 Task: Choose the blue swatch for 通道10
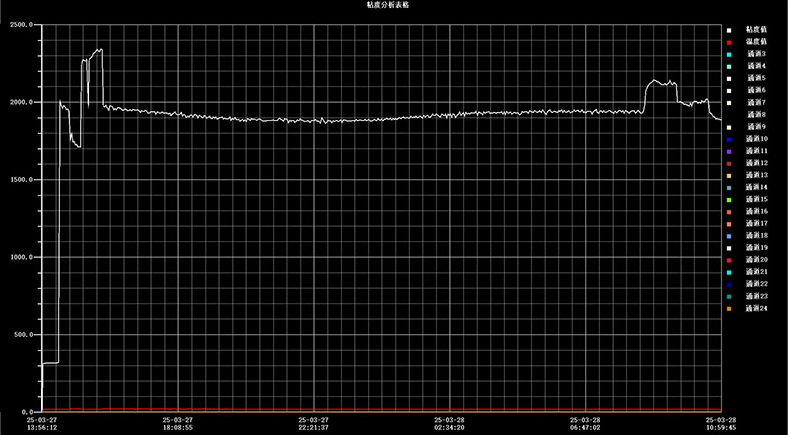(x=729, y=139)
